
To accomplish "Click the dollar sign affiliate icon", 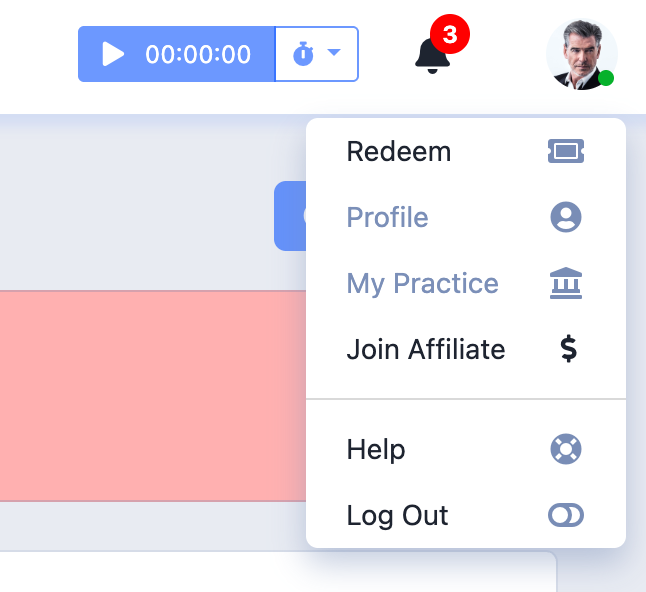I will [x=568, y=350].
